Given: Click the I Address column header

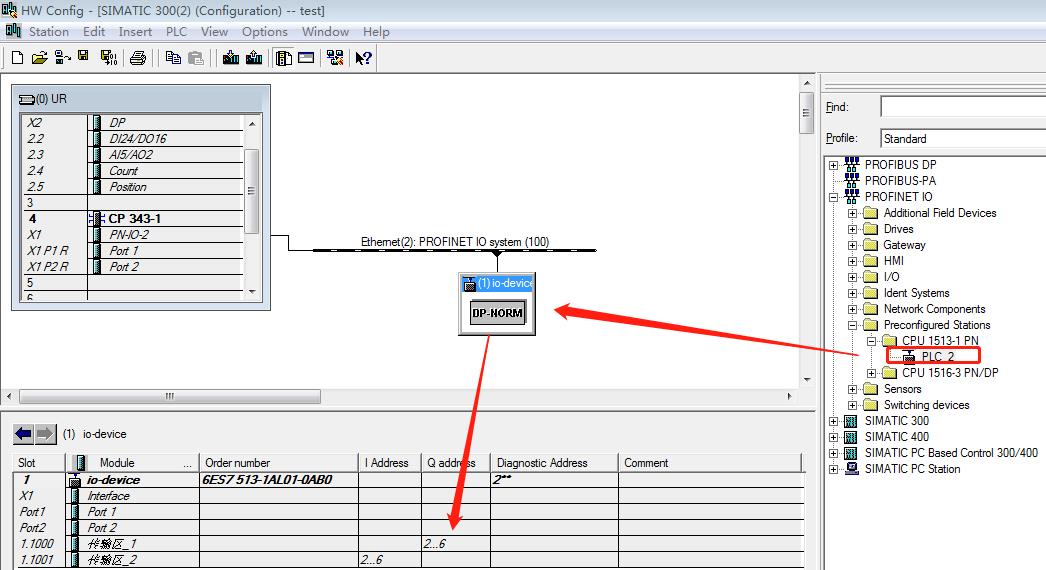Looking at the screenshot, I should click(x=390, y=463).
